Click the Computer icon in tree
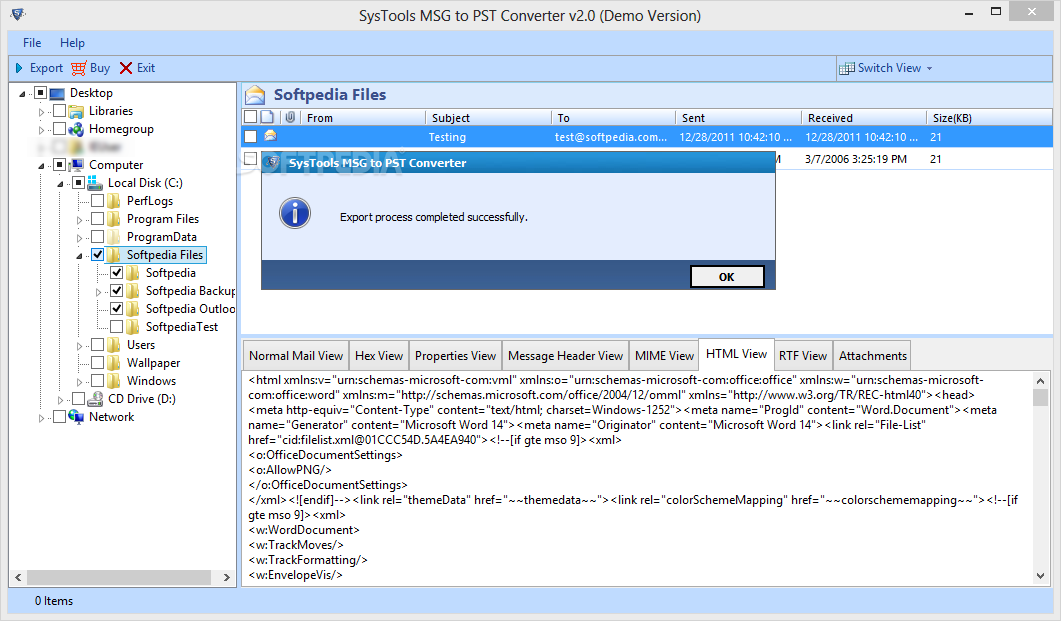Viewport: 1061px width, 621px height. (x=76, y=164)
